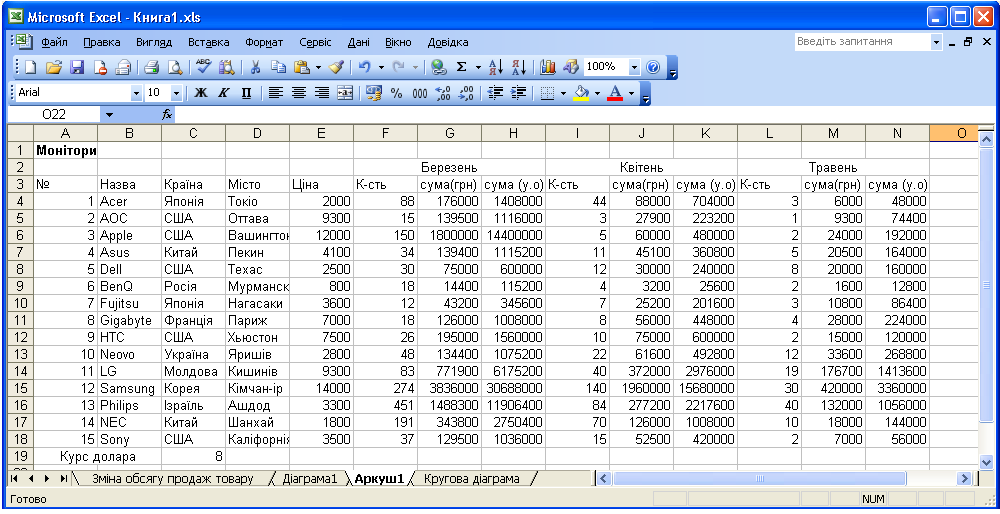
Task: Open the Формат menu
Action: [264, 42]
